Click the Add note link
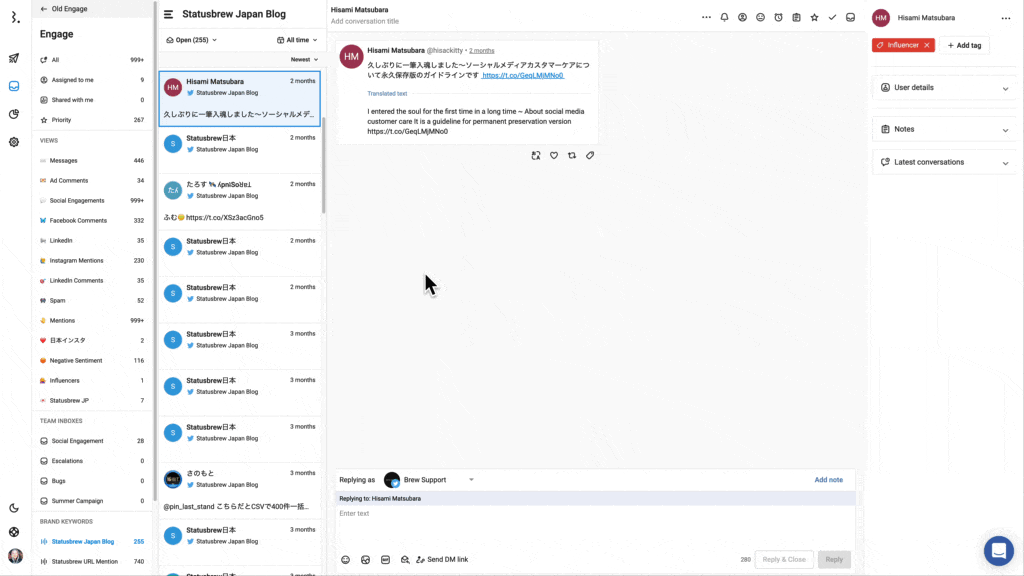Image resolution: width=1024 pixels, height=576 pixels. [828, 480]
